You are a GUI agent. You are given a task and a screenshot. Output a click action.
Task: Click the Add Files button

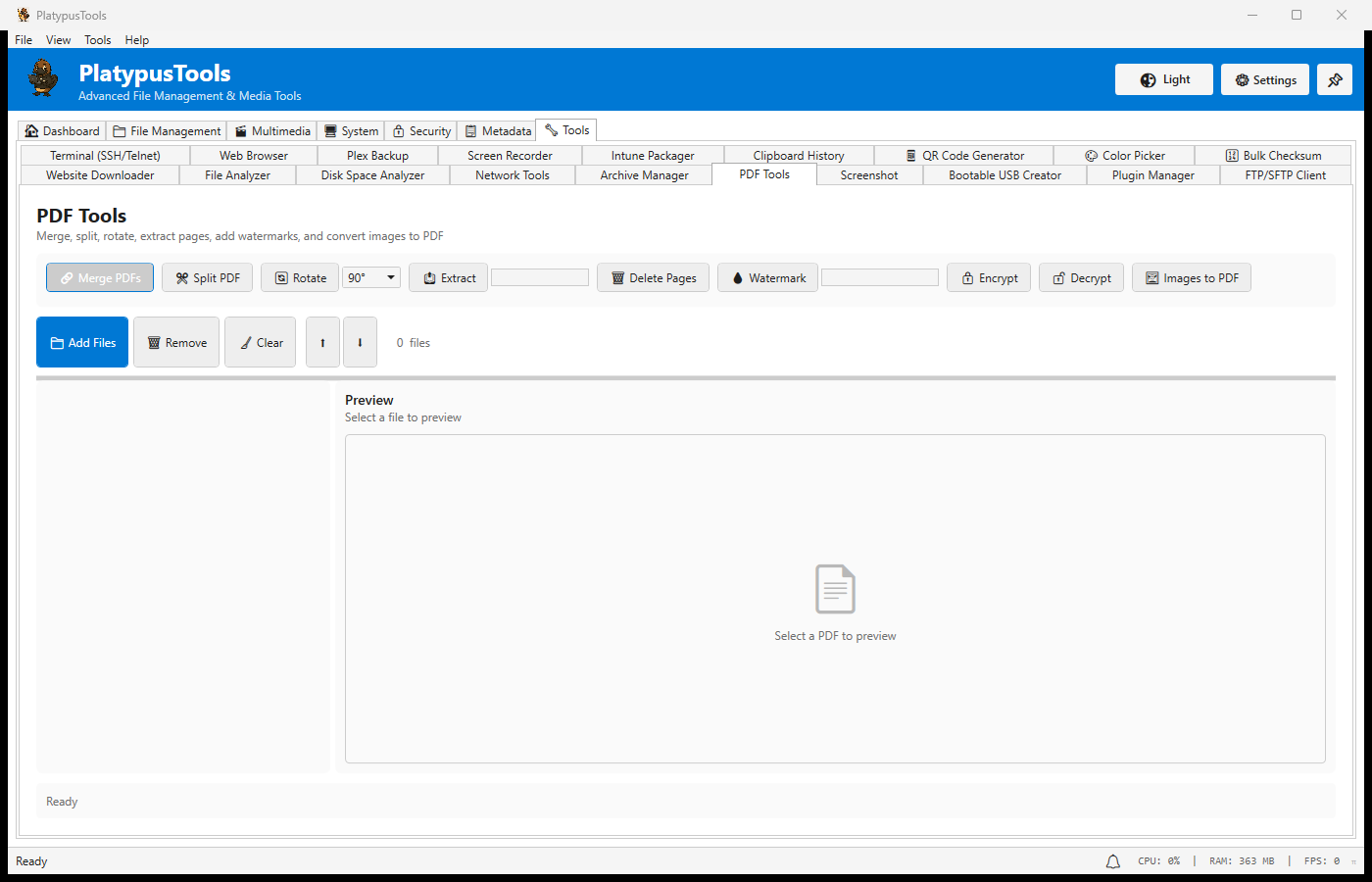[81, 342]
